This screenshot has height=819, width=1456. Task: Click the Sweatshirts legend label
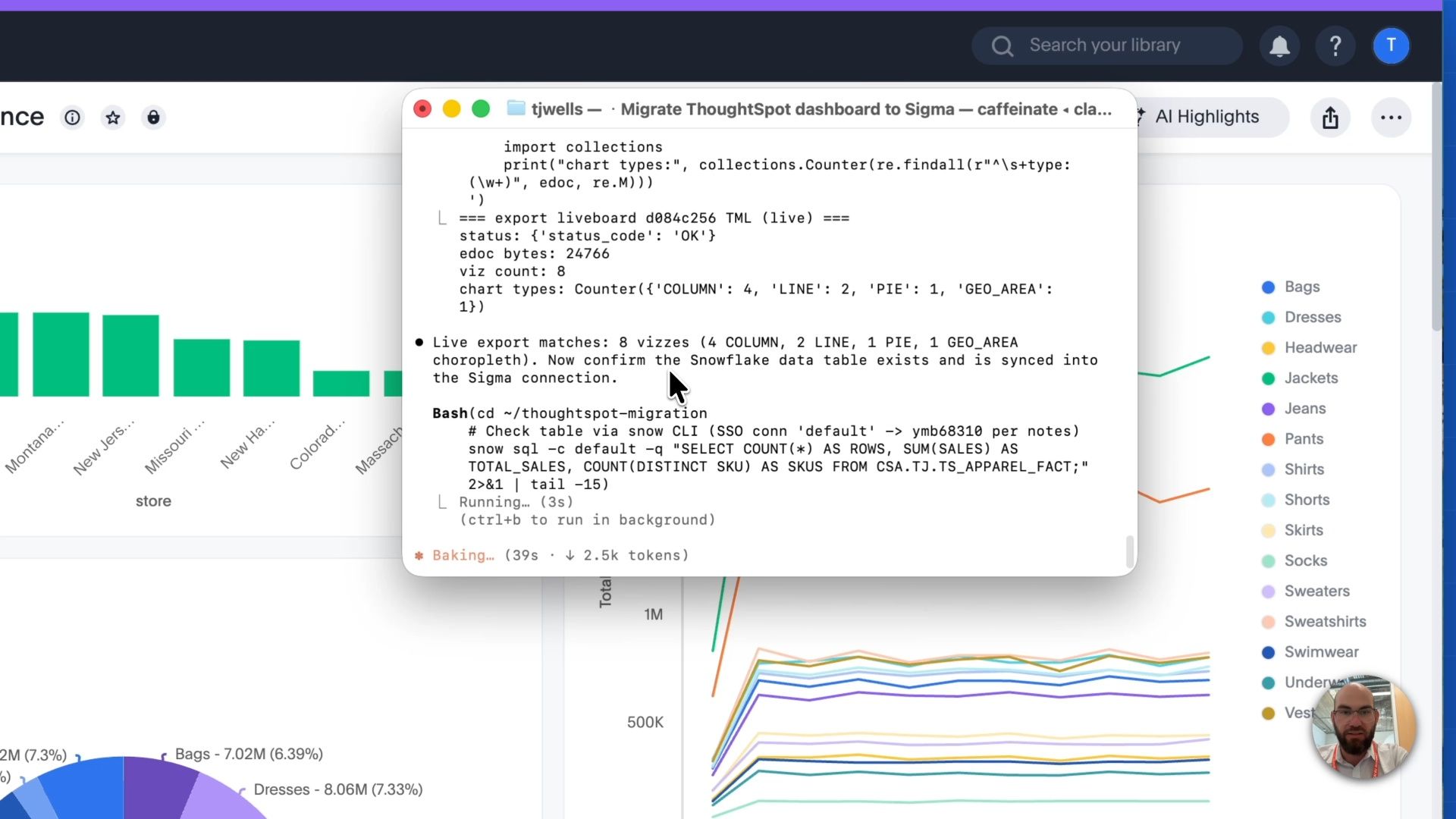(1325, 621)
